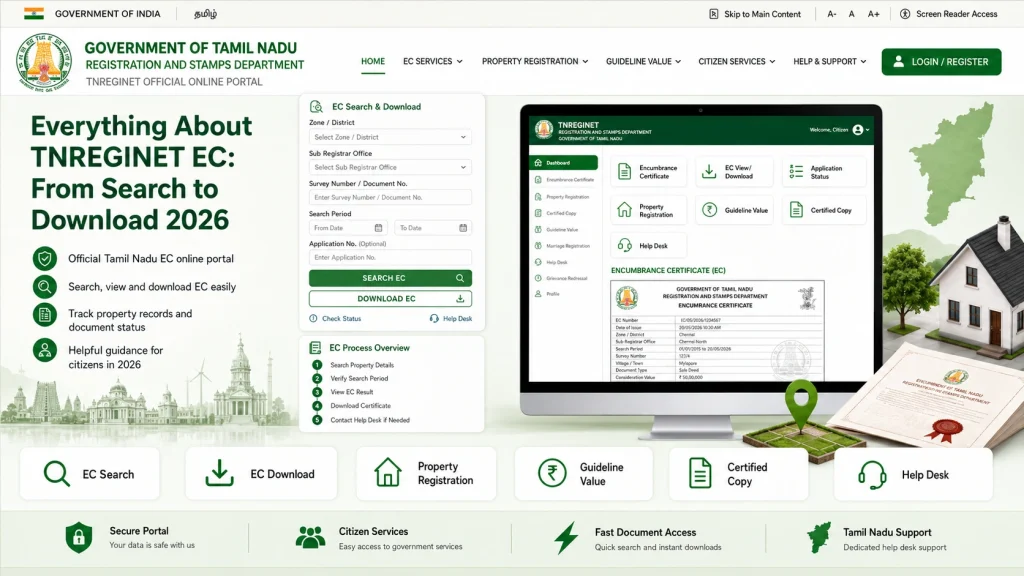
Task: Click "Search Property Details" step text
Action: click(x=362, y=365)
